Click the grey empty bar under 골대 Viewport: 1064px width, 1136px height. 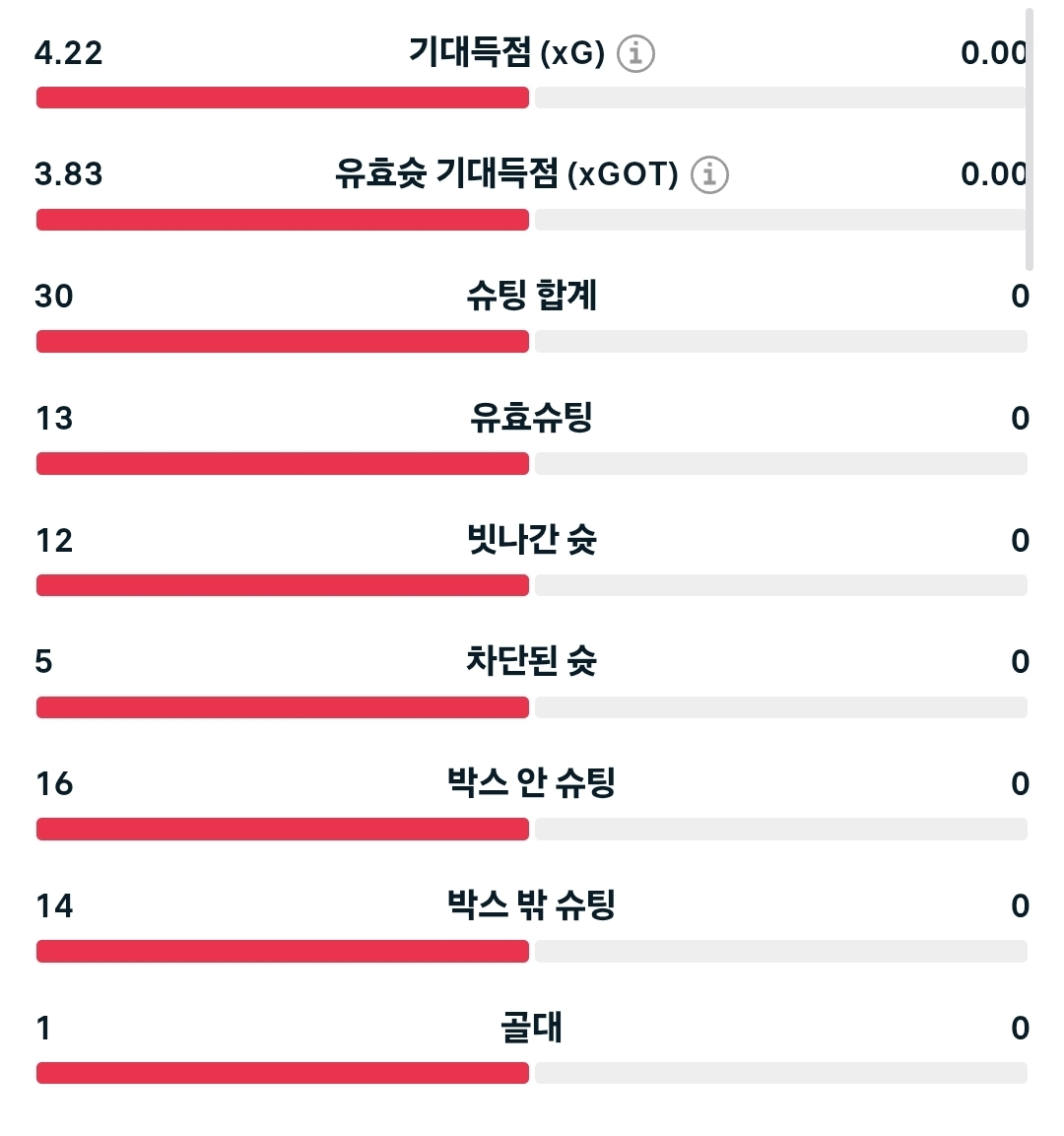[781, 1073]
